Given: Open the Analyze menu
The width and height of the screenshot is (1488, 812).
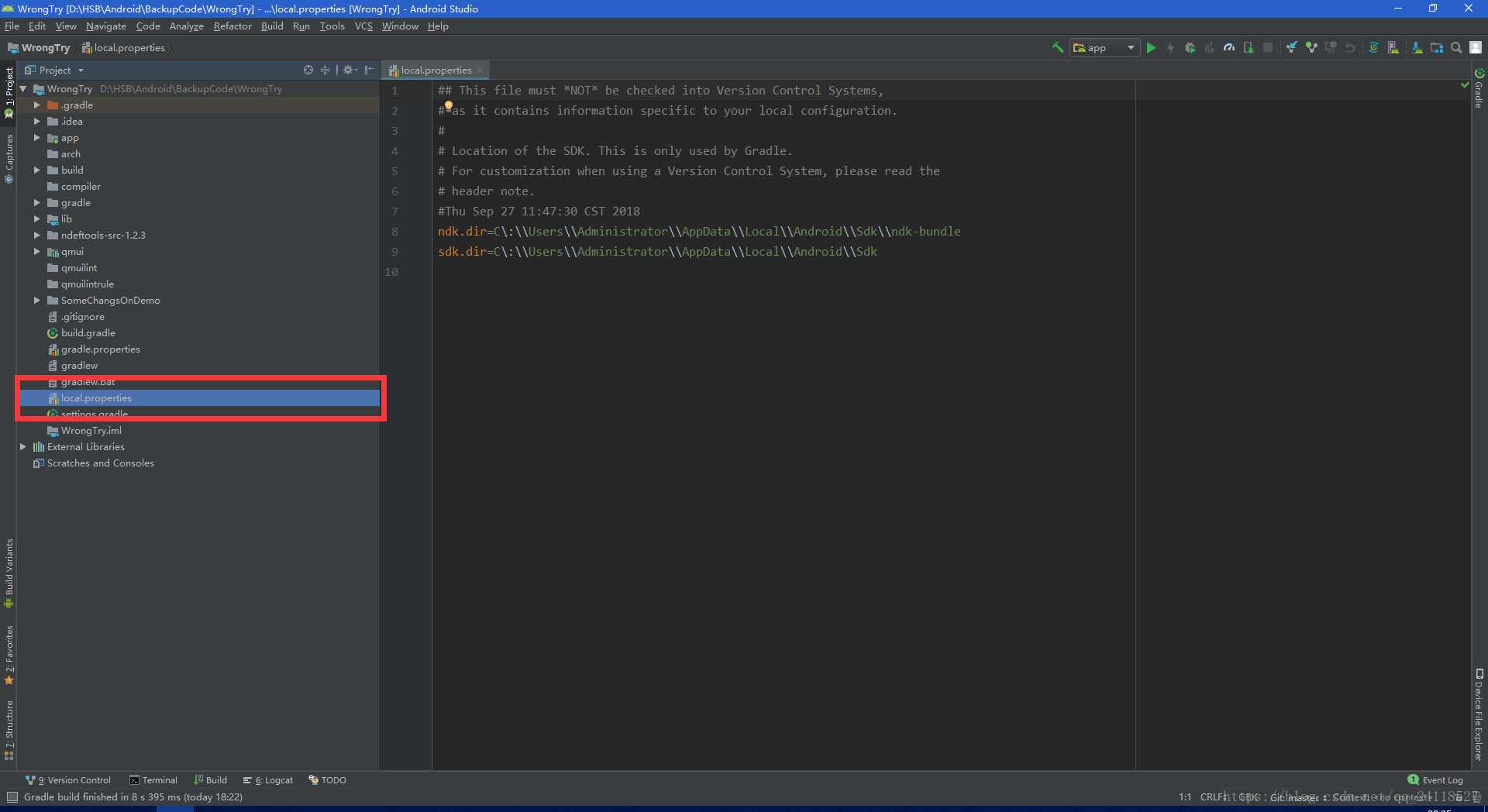Looking at the screenshot, I should coord(187,26).
